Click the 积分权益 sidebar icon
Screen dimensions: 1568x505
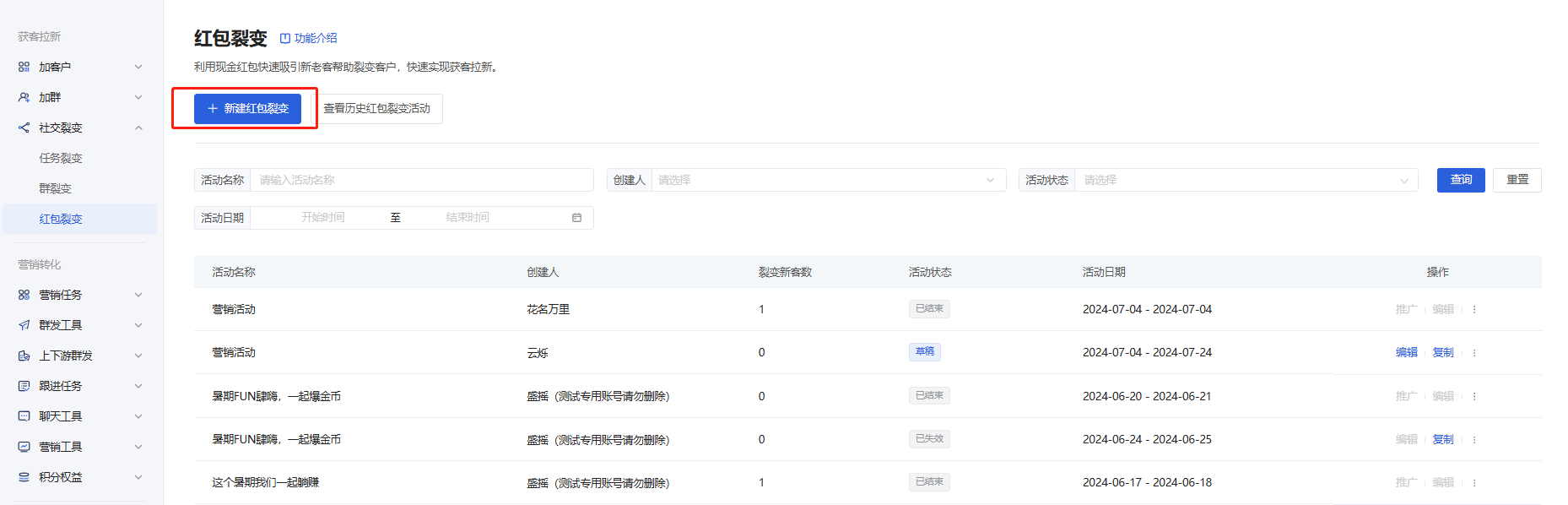(24, 477)
